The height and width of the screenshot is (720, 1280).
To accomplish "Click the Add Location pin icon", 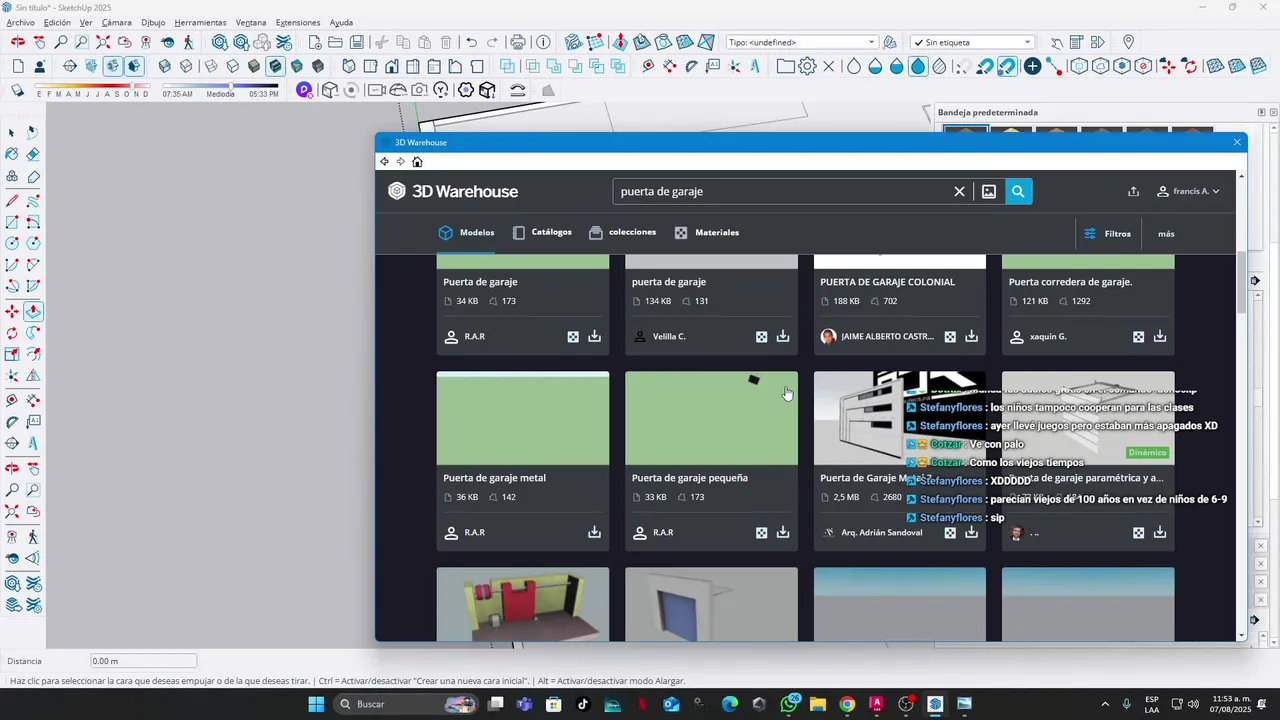I will point(1128,42).
